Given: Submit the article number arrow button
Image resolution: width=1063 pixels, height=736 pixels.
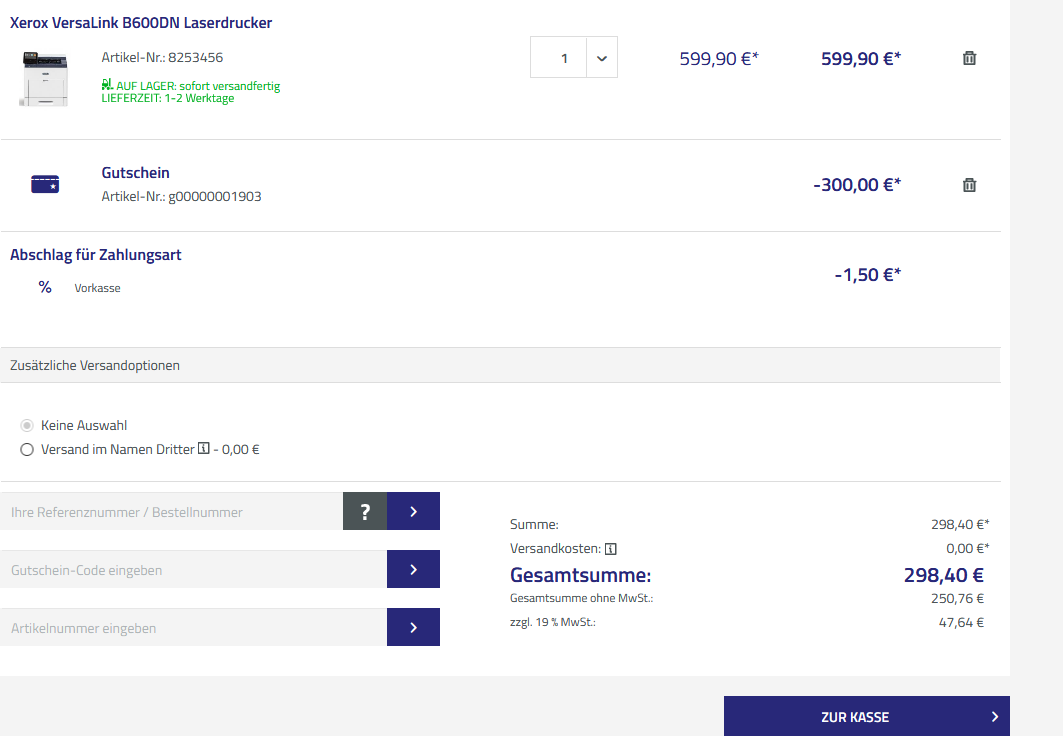Looking at the screenshot, I should 413,628.
